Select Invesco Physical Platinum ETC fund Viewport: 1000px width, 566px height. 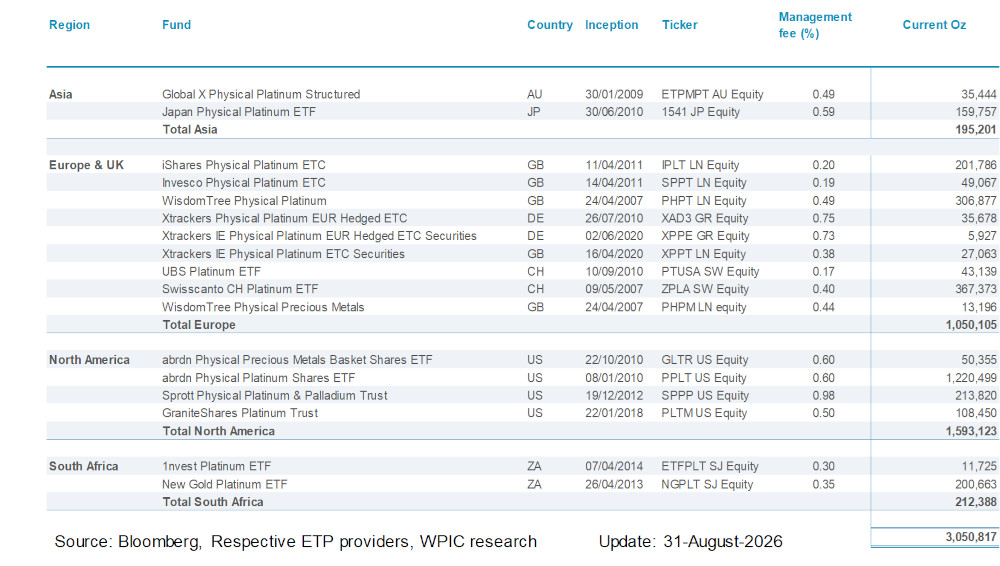pyautogui.click(x=243, y=183)
